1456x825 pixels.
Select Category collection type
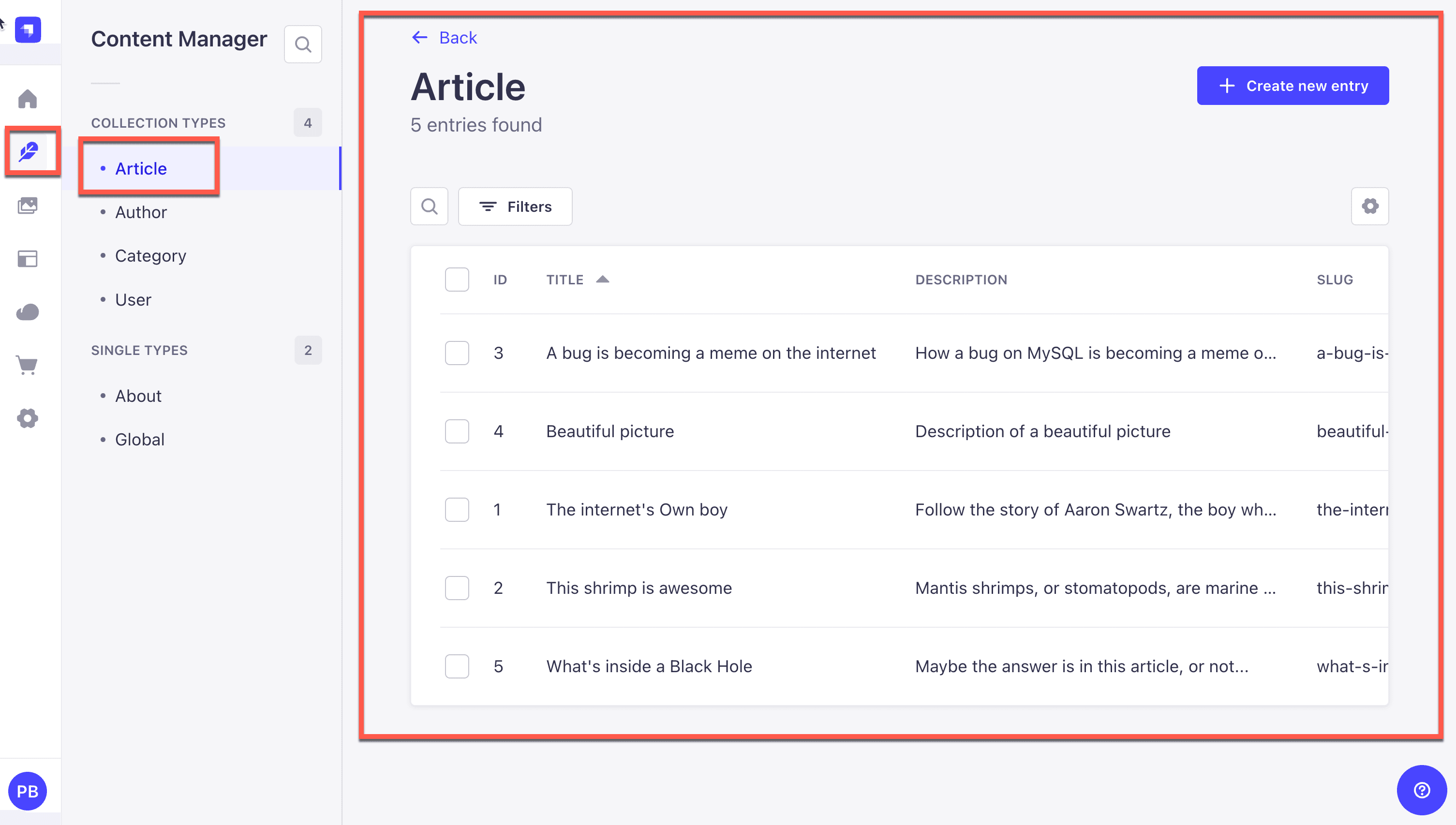pos(151,255)
